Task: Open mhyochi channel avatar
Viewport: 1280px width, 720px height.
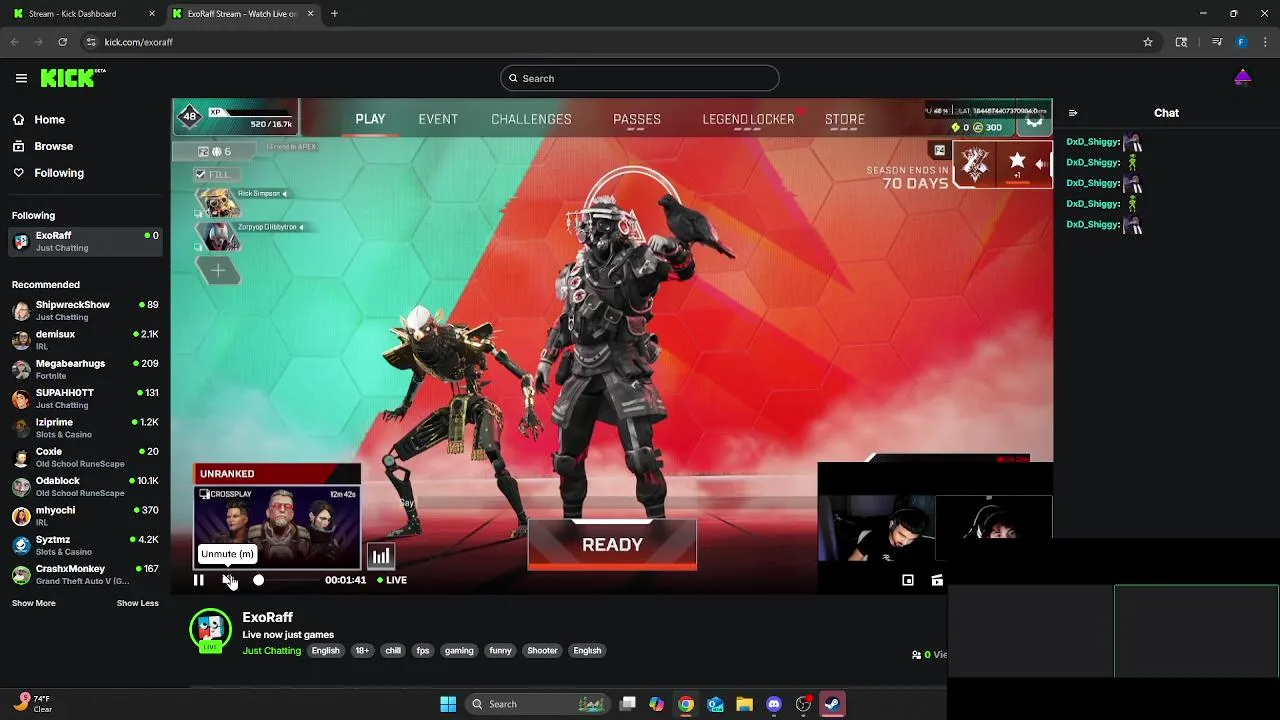Action: coord(21,516)
